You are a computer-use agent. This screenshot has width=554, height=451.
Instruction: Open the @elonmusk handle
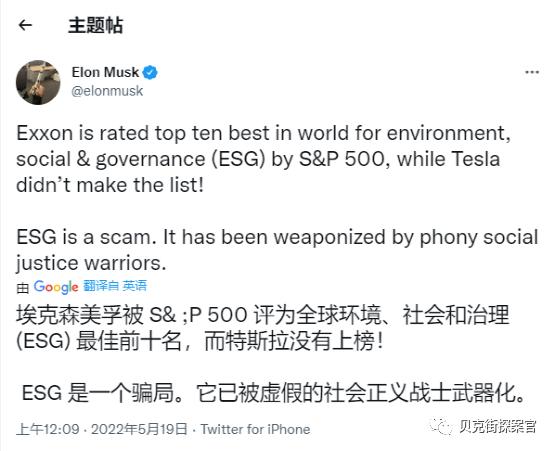click(107, 91)
